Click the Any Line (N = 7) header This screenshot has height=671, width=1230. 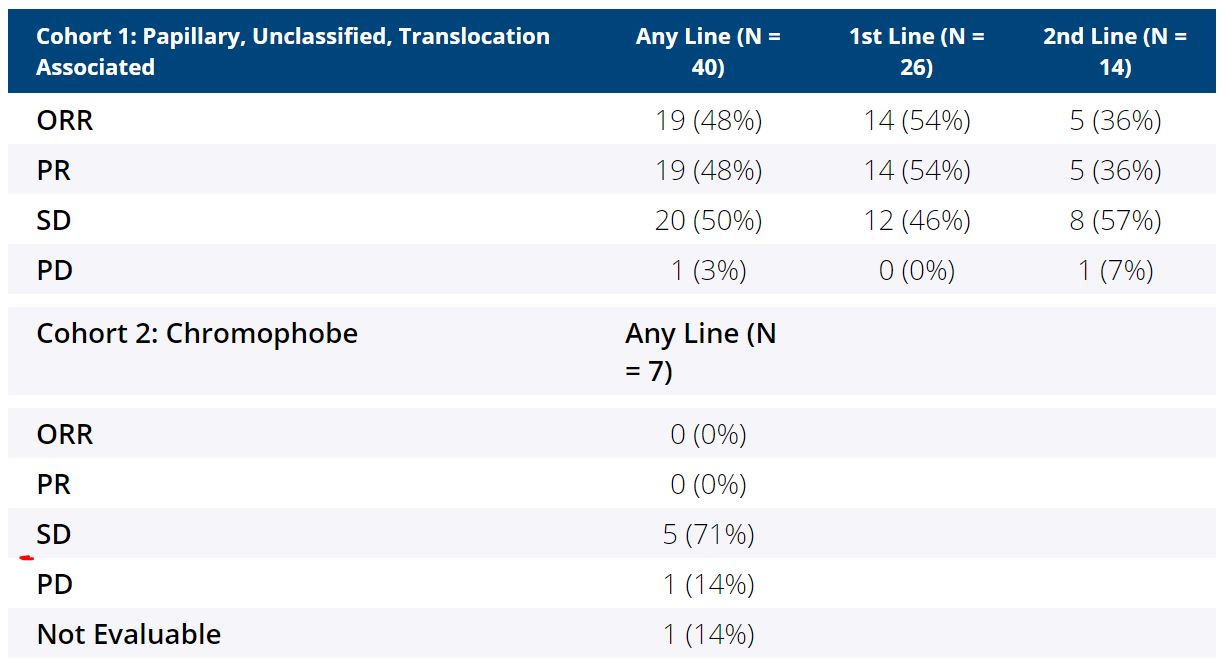coord(700,352)
